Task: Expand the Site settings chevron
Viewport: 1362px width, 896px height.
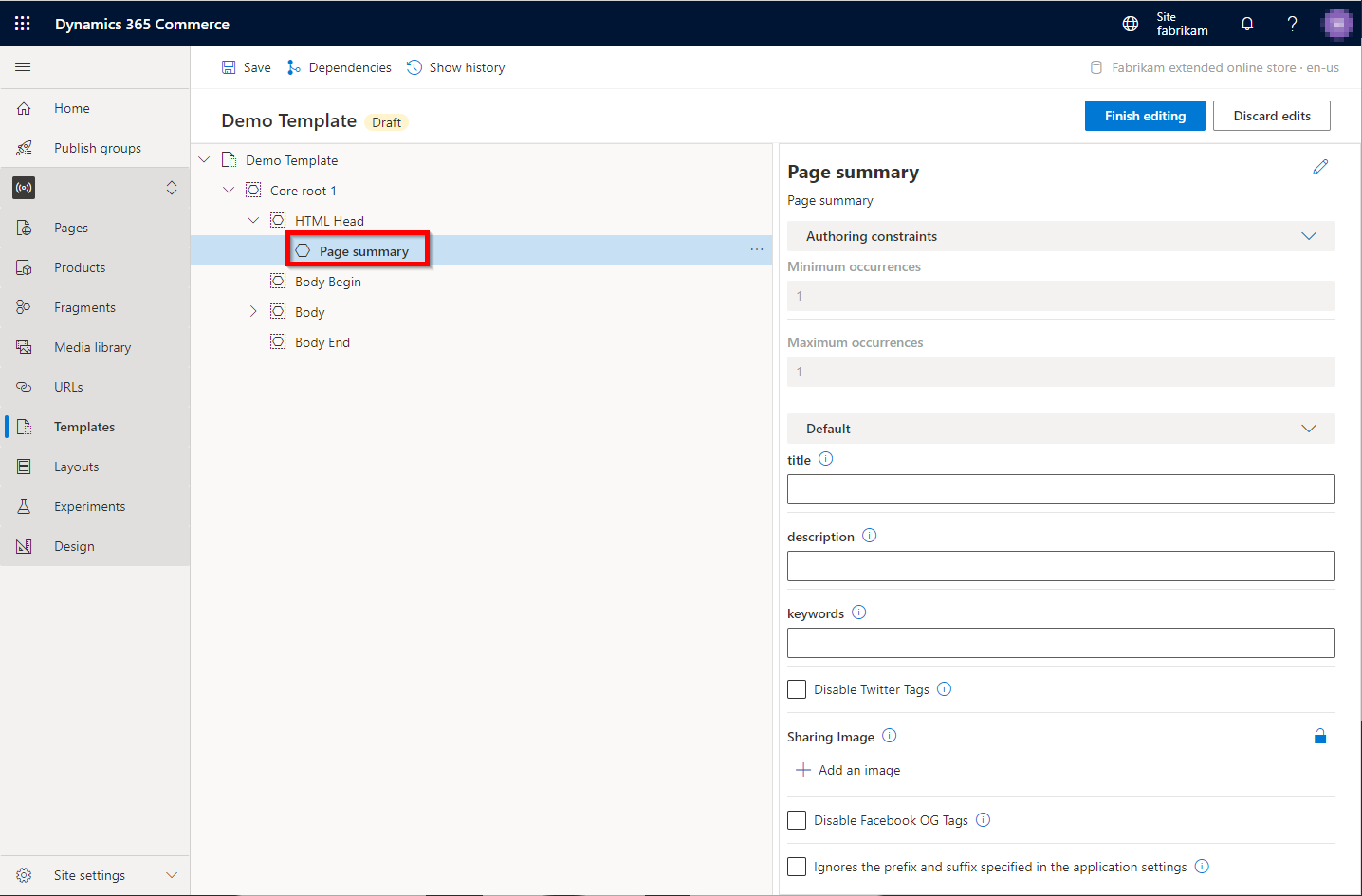Action: click(x=172, y=875)
